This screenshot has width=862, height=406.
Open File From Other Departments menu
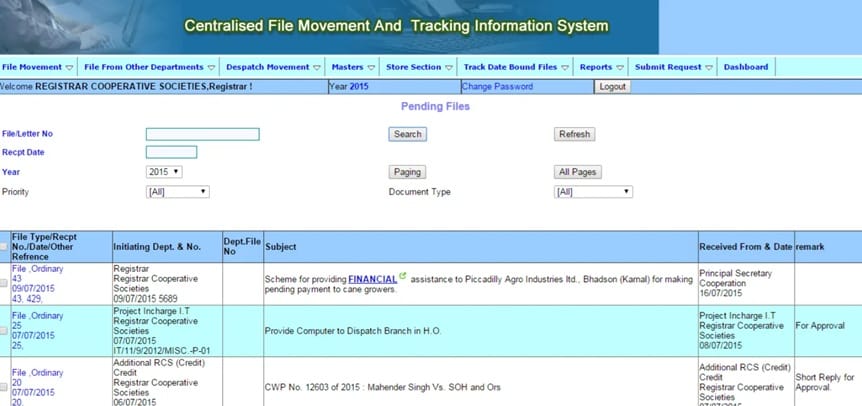[149, 67]
